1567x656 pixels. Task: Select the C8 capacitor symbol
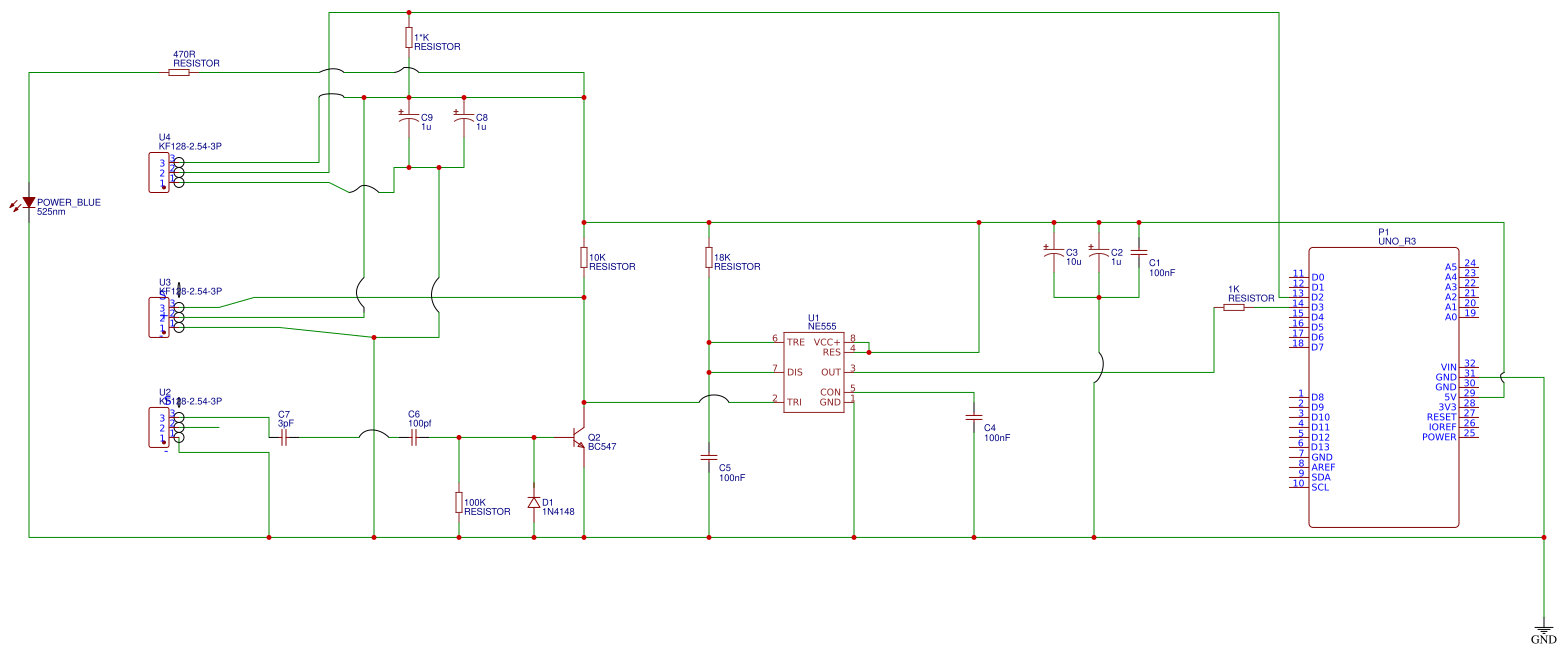point(462,118)
